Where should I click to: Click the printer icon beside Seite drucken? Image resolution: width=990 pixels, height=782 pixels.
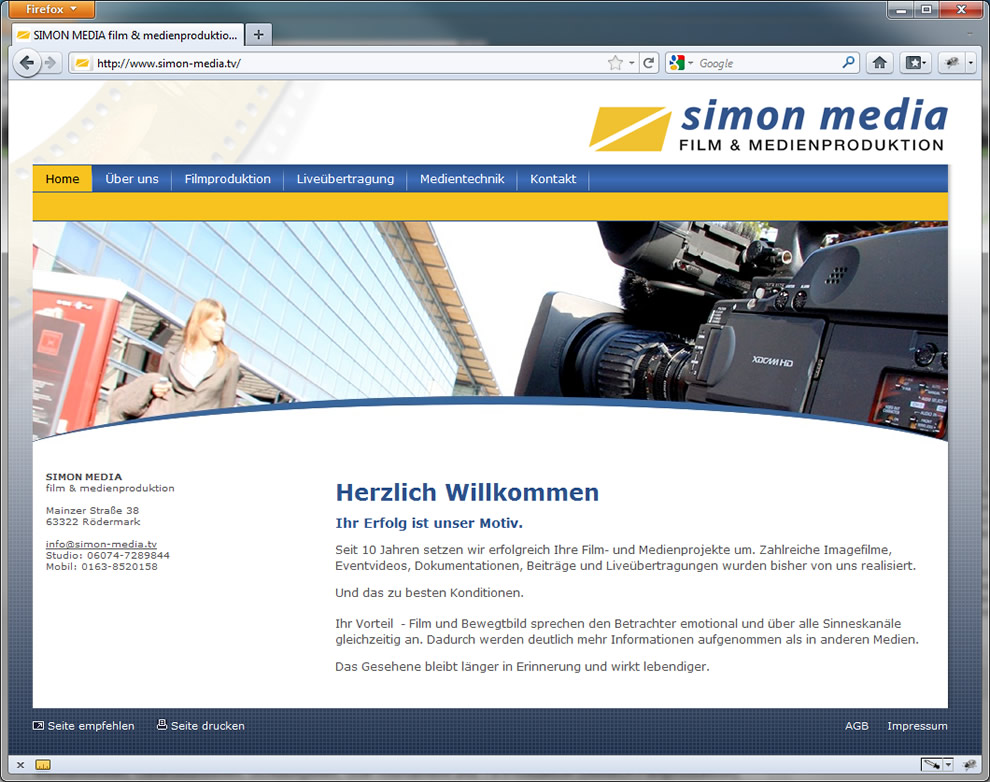[162, 725]
